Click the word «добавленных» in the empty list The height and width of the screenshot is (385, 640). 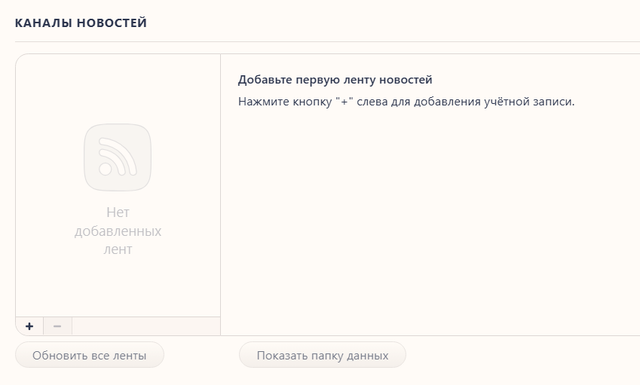(118, 231)
